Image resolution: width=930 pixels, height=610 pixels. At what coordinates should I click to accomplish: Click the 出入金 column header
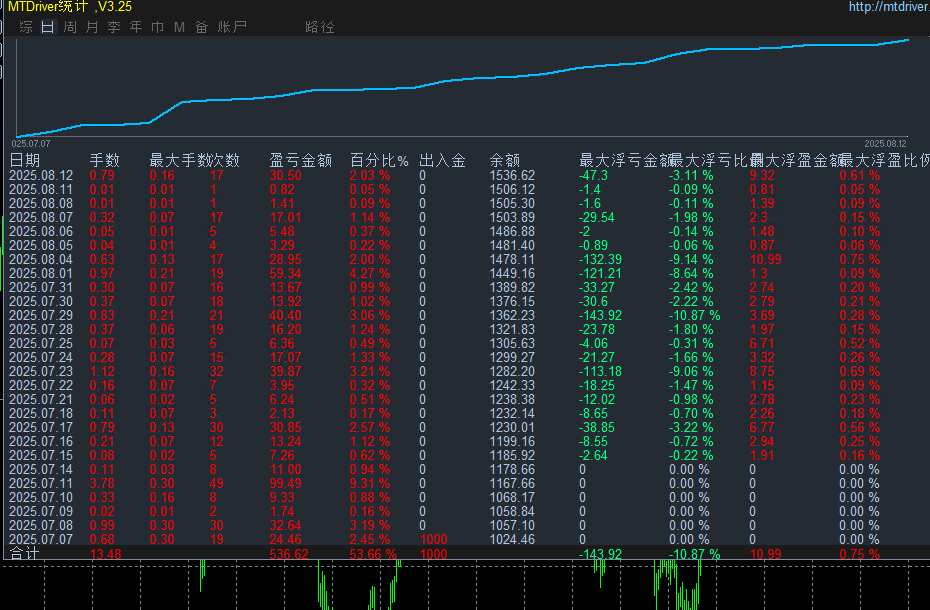pos(442,160)
